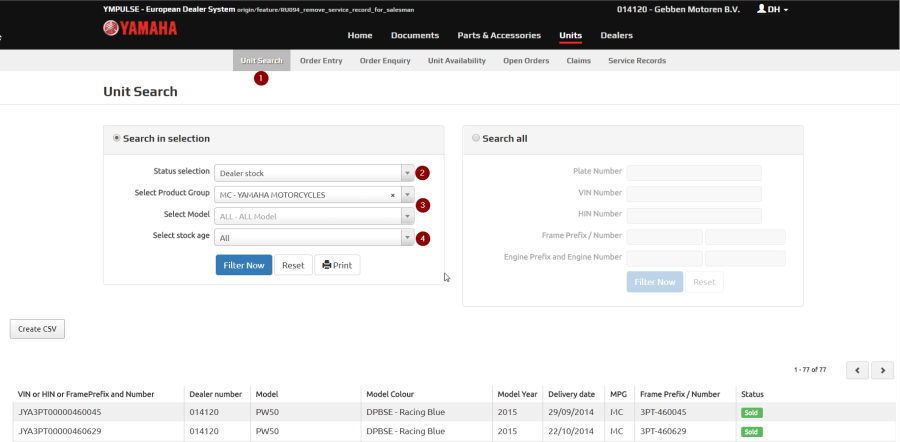This screenshot has height=442, width=900.
Task: Click the Engine Number input field
Action: click(x=745, y=258)
